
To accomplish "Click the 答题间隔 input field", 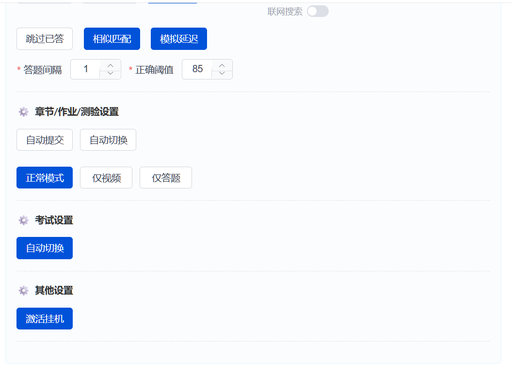I will (x=86, y=69).
